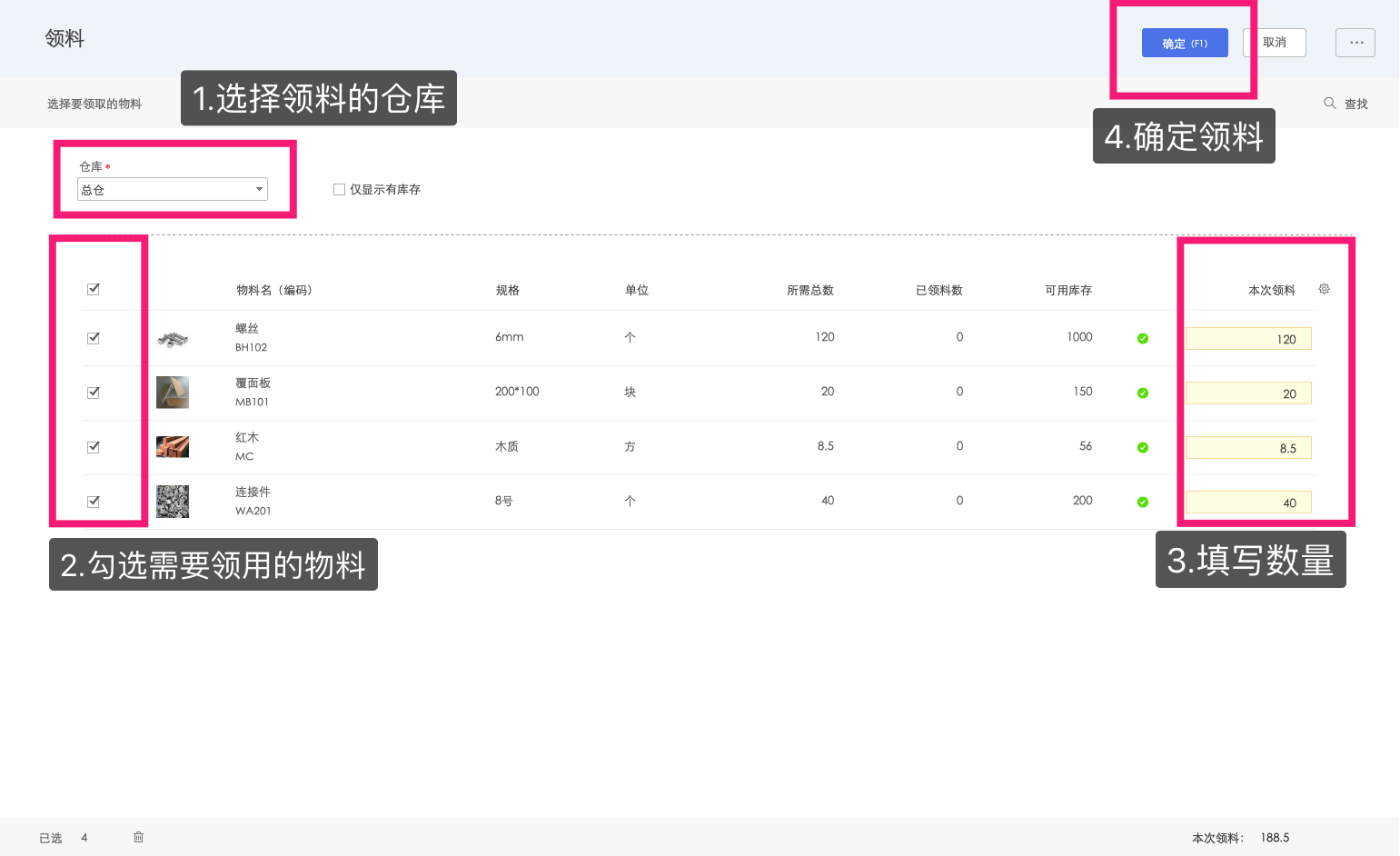1400x856 pixels.
Task: Click the 覆面板 material thumbnail image
Action: pos(173,392)
